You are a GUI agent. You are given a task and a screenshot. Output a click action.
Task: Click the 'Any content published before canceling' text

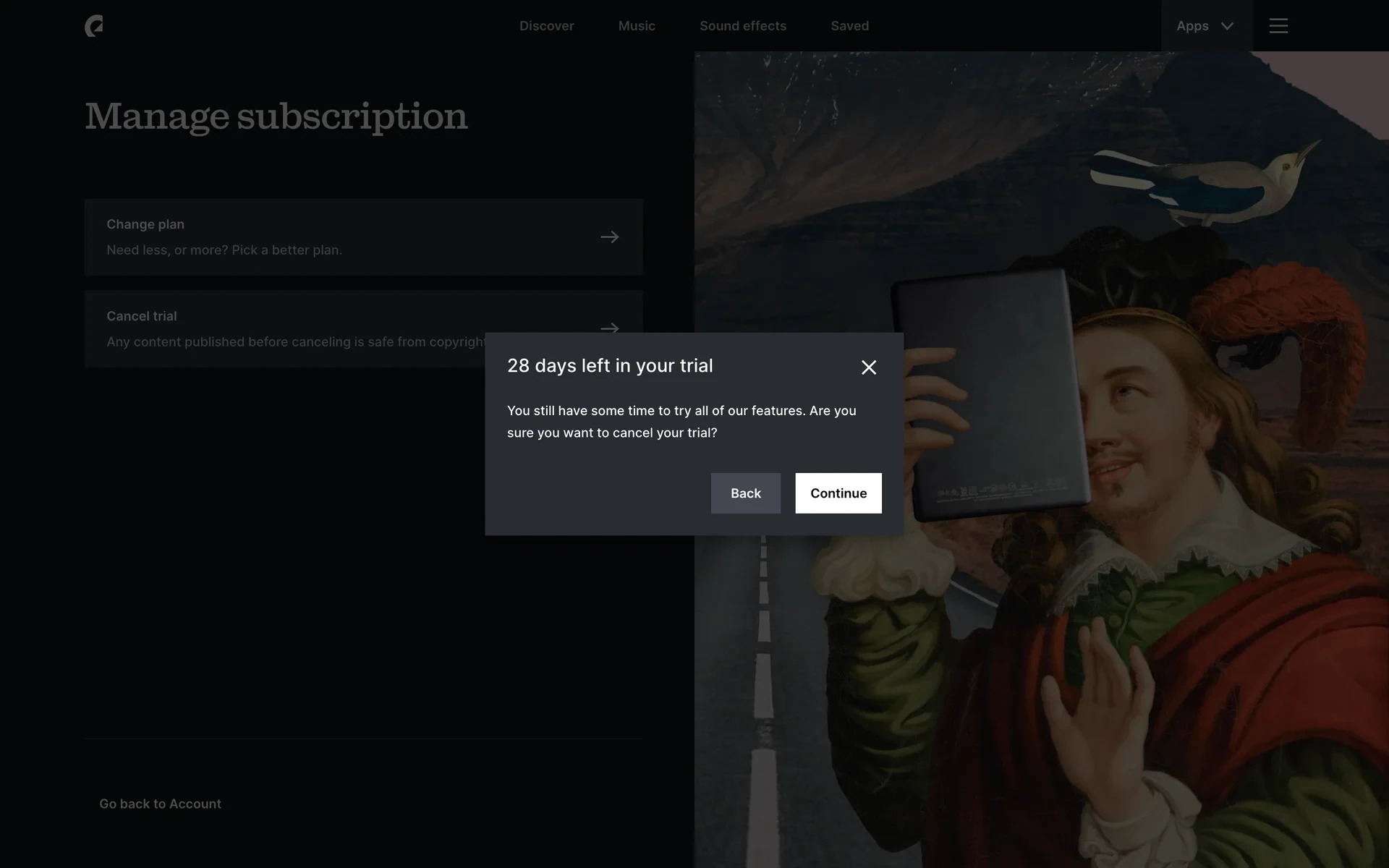click(x=296, y=342)
